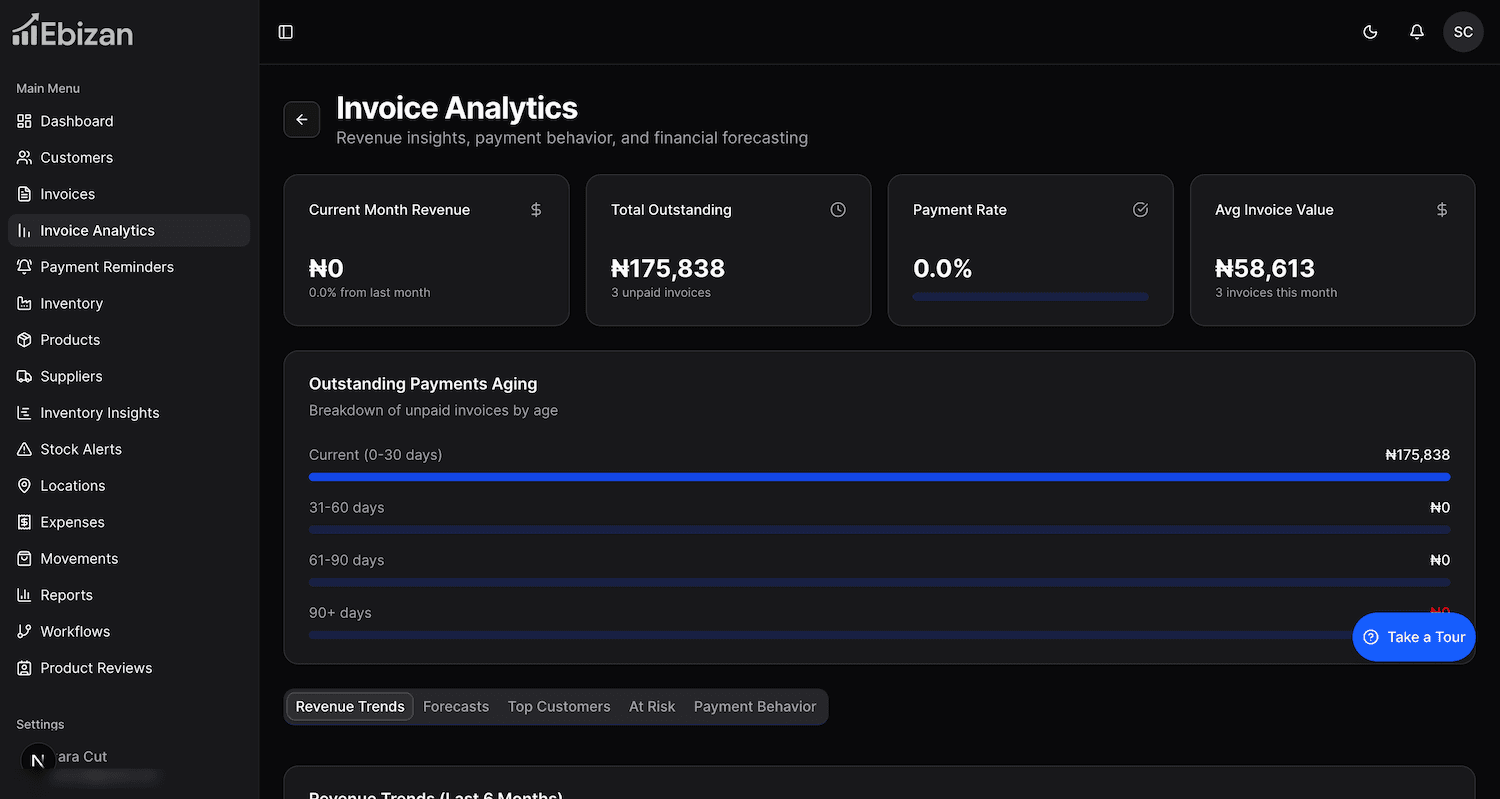Select Suppliers in the main menu
1500x799 pixels.
71,377
